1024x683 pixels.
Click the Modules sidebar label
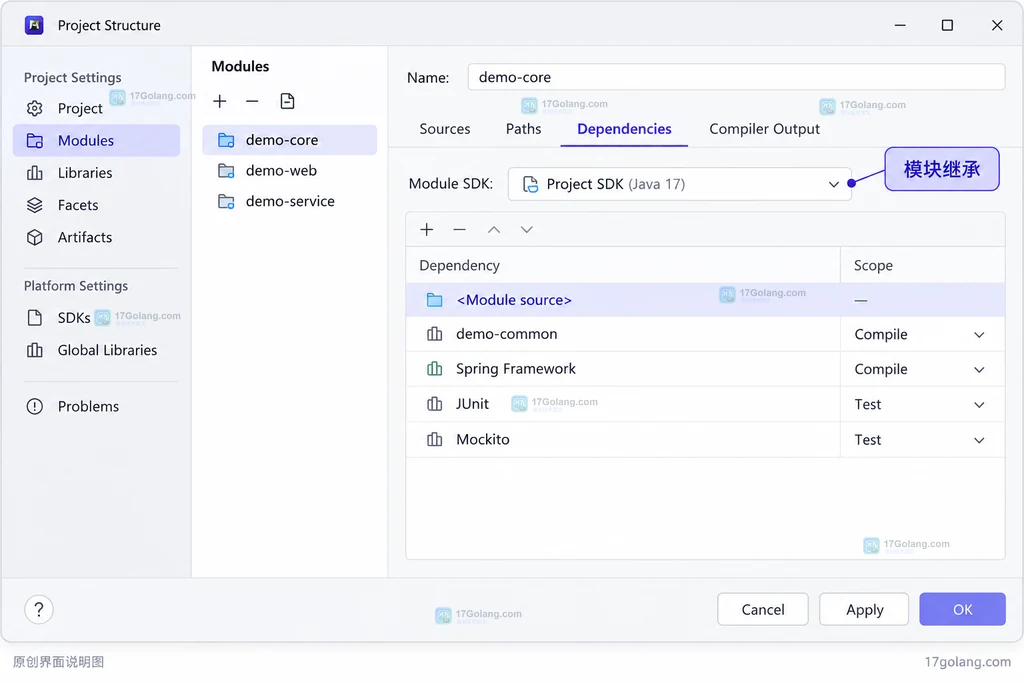coord(86,140)
